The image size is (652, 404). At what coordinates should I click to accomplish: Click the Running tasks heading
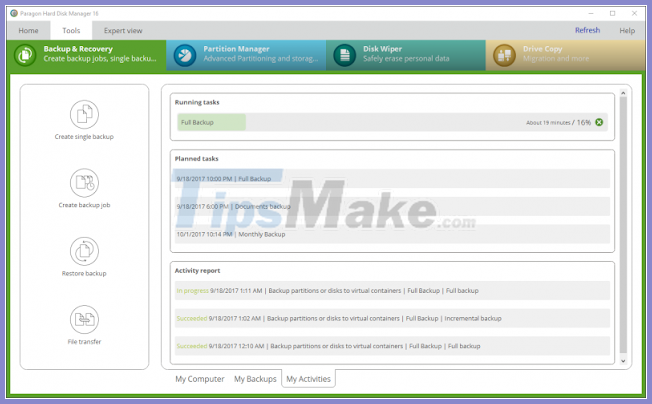[x=197, y=102]
